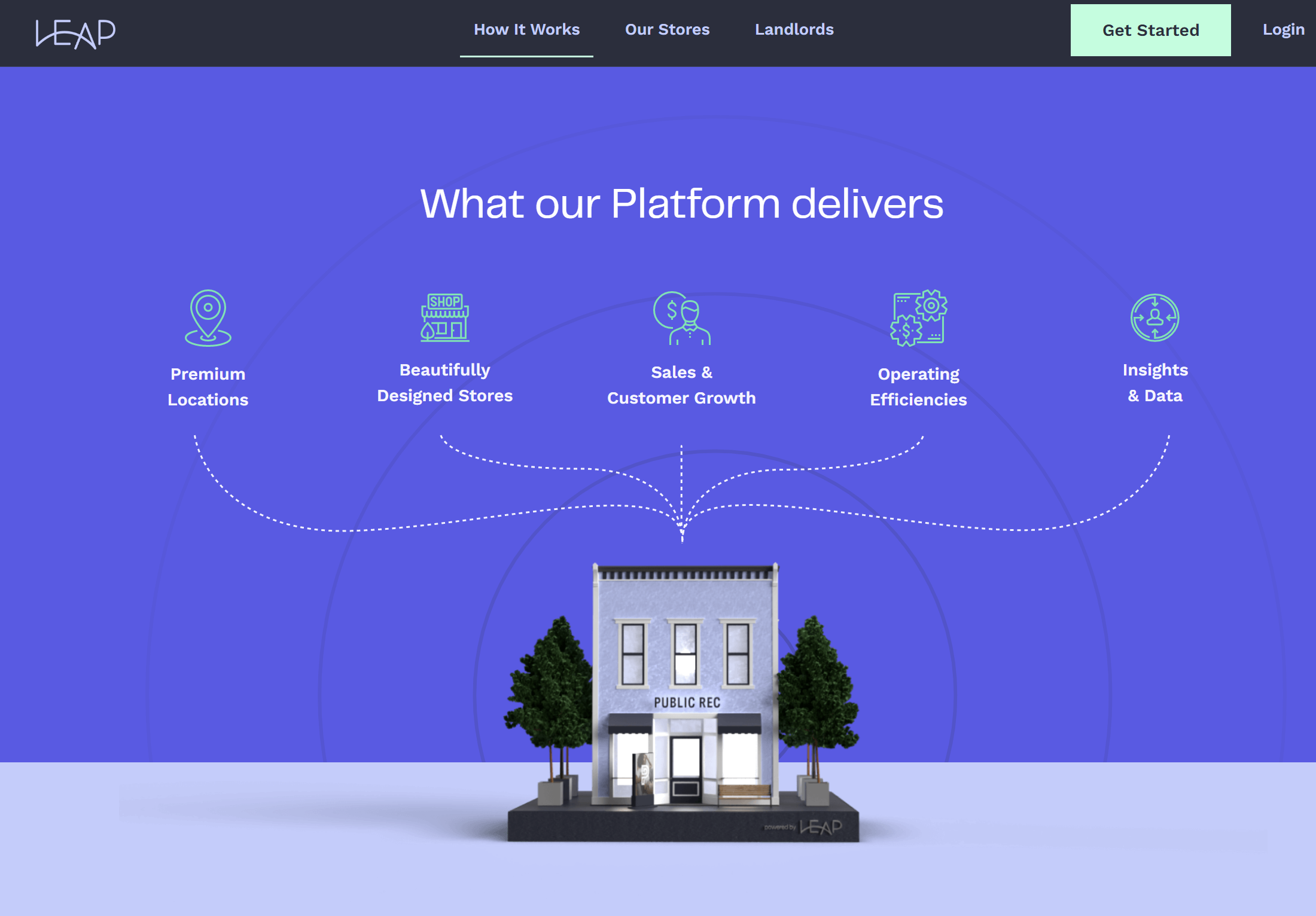Screen dimensions: 1316x916
Task: Select the Premium Locations label
Action: point(208,387)
